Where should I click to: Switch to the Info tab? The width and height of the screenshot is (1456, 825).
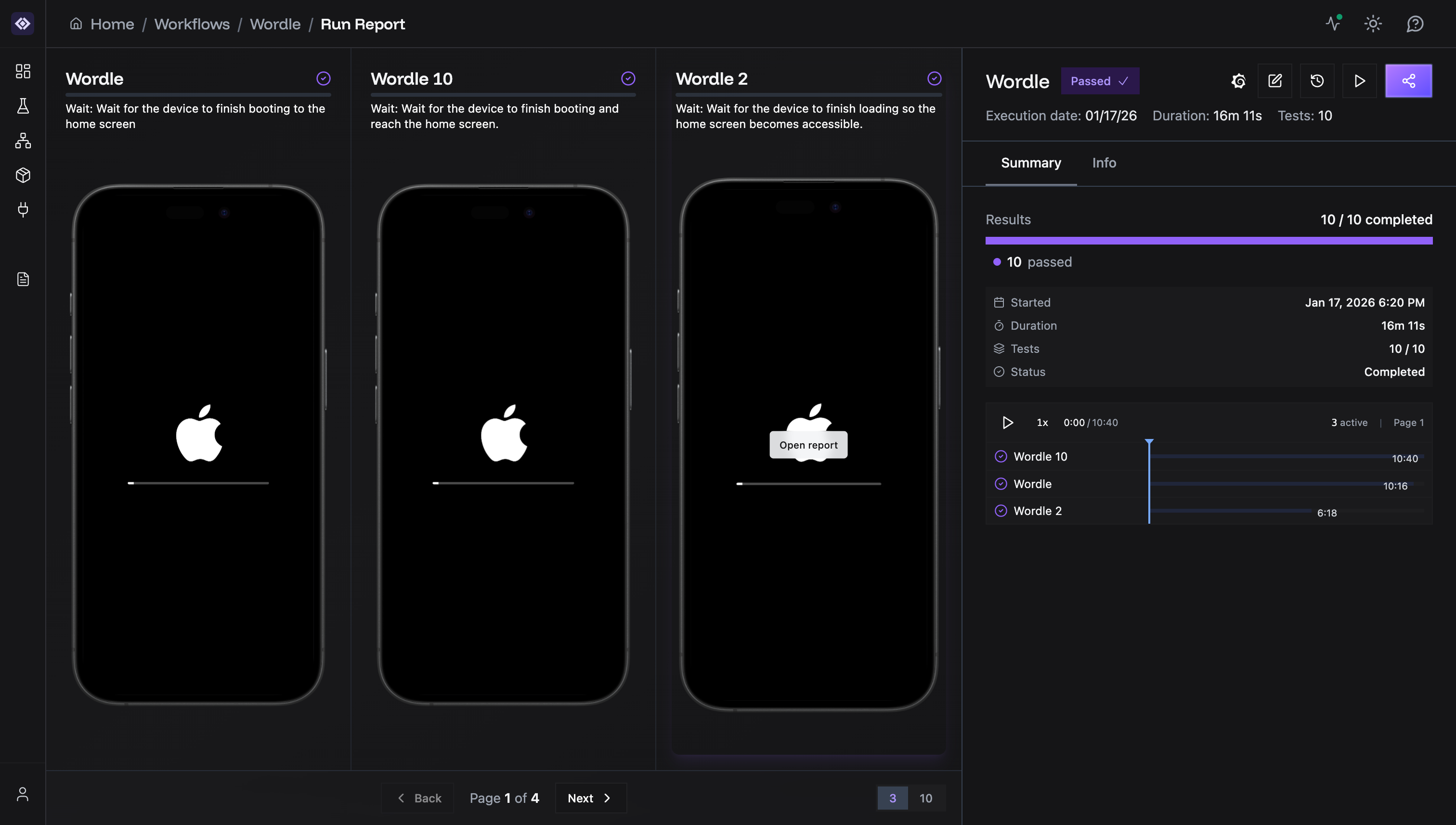click(x=1104, y=163)
